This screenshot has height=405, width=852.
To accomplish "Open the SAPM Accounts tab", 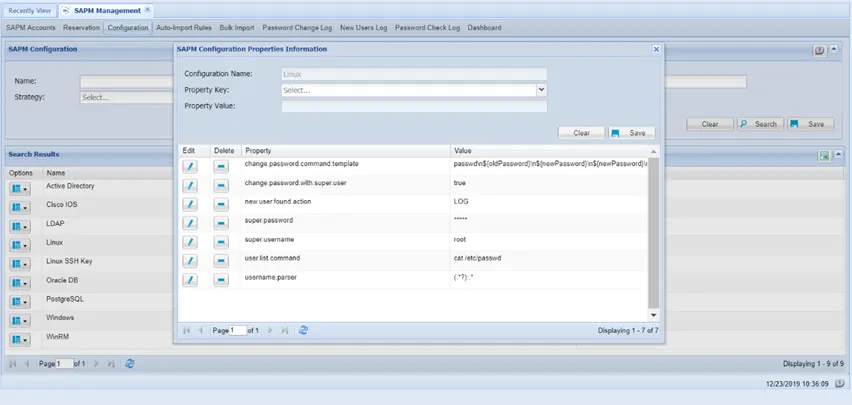I will coord(31,28).
